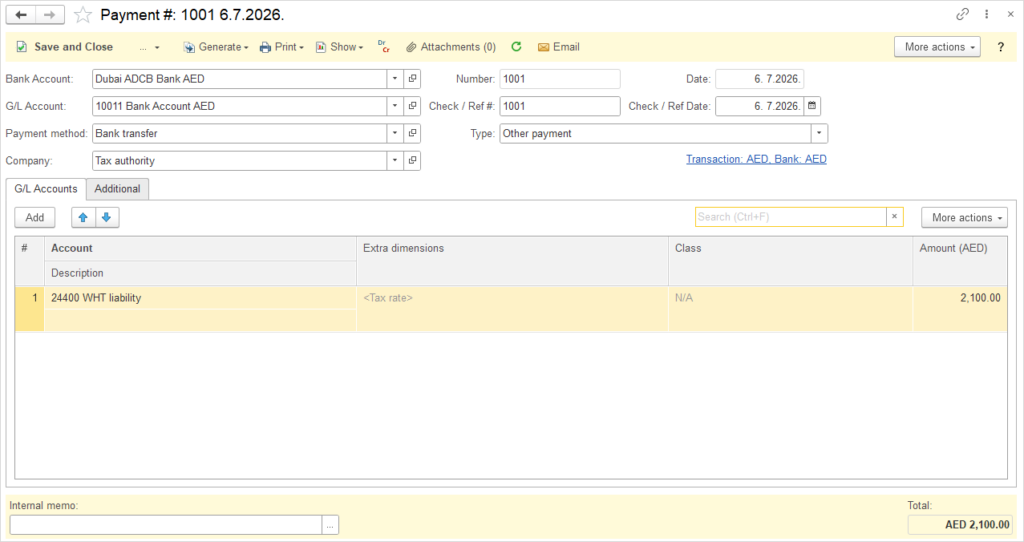The height and width of the screenshot is (542, 1024).
Task: Go back with the left arrow button
Action: pos(21,14)
